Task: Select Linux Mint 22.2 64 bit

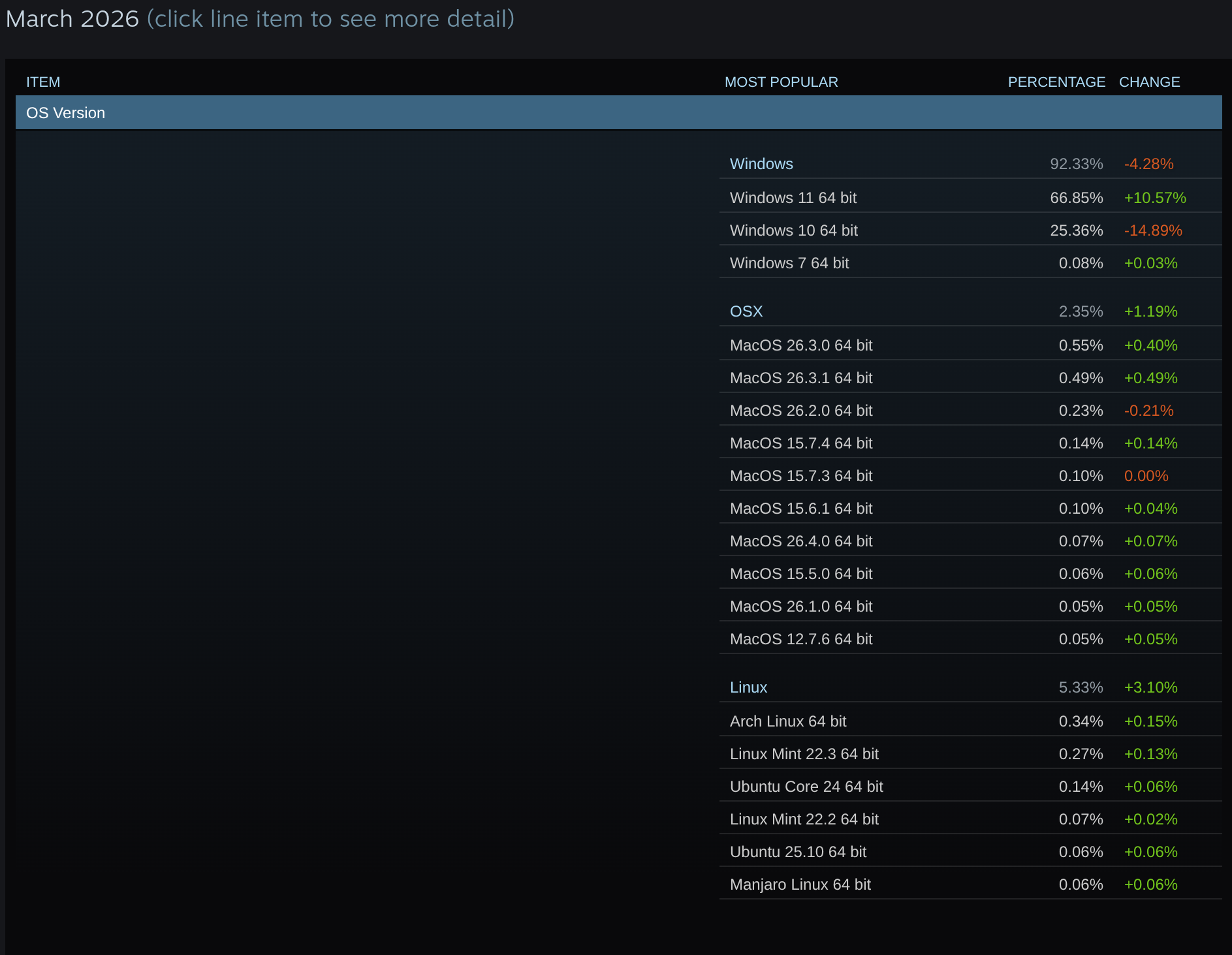Action: pos(971,819)
